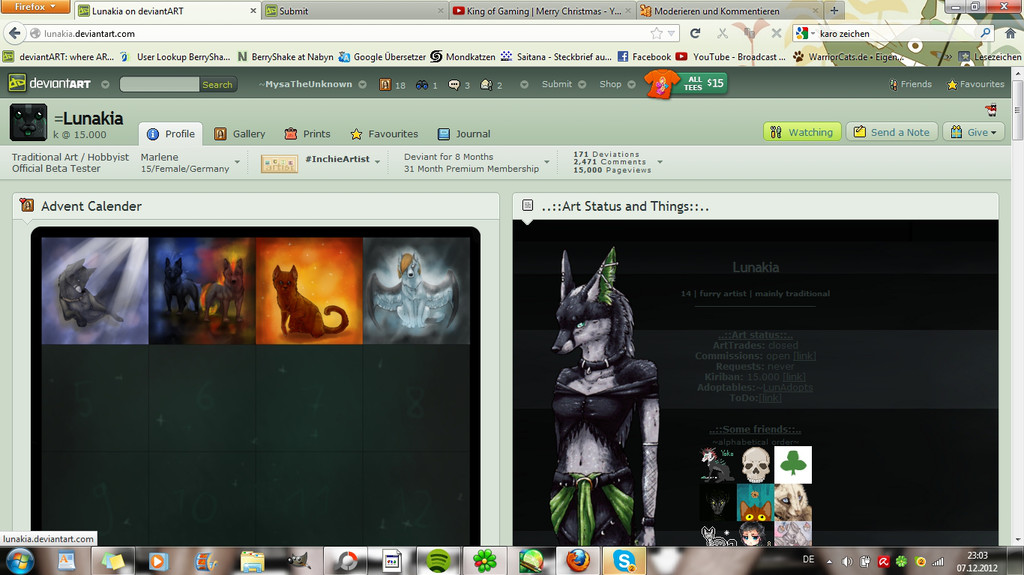The image size is (1024, 575).
Task: Expand the Deviant for 8 Months dropdown
Action: pyautogui.click(x=547, y=162)
